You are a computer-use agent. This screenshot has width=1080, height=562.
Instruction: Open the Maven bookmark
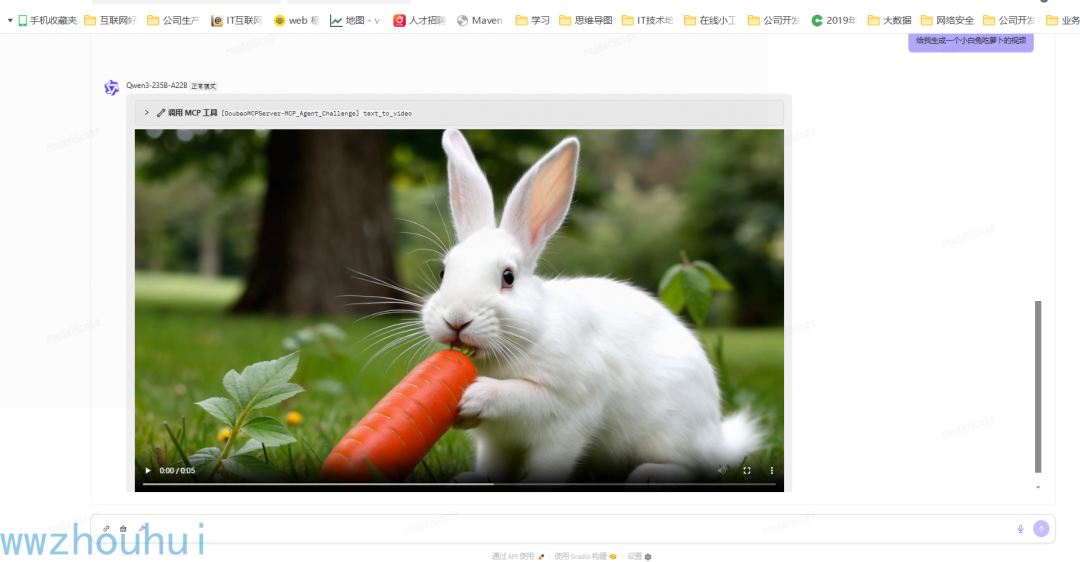tap(480, 21)
